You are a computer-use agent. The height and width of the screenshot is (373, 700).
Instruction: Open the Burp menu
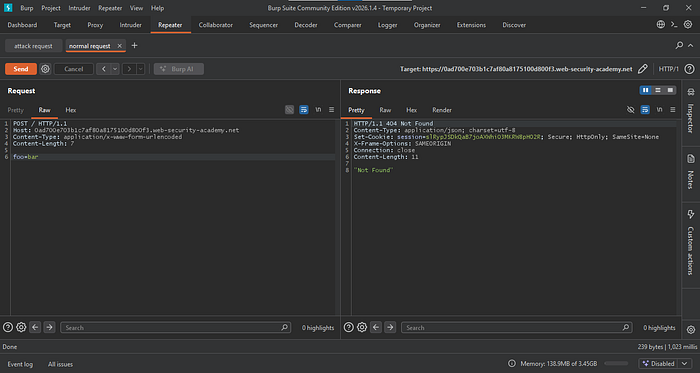click(27, 8)
